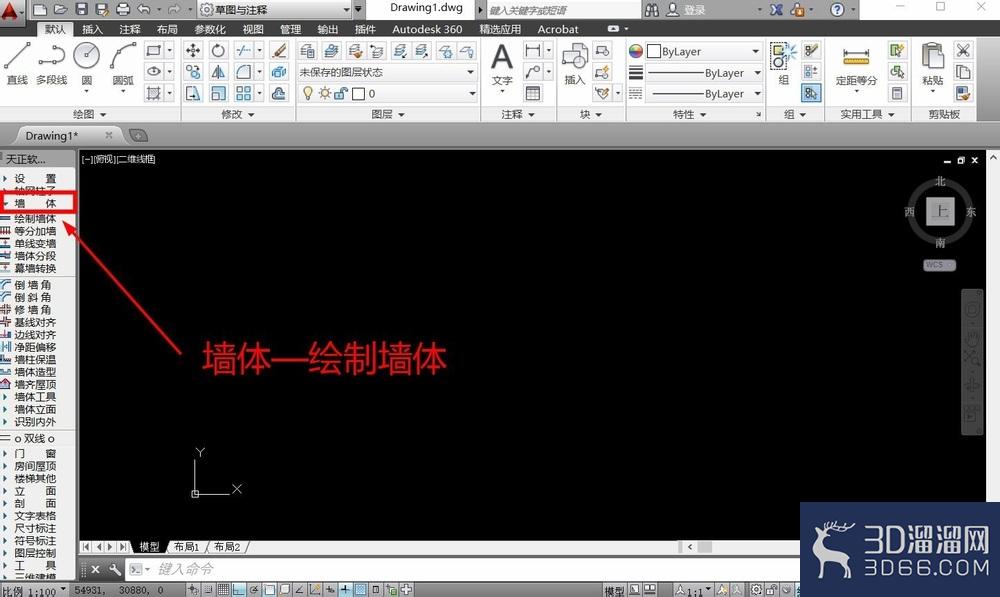Click the Table tool in annotation panel
Screen dimensions: 1000x597
pyautogui.click(x=533, y=93)
